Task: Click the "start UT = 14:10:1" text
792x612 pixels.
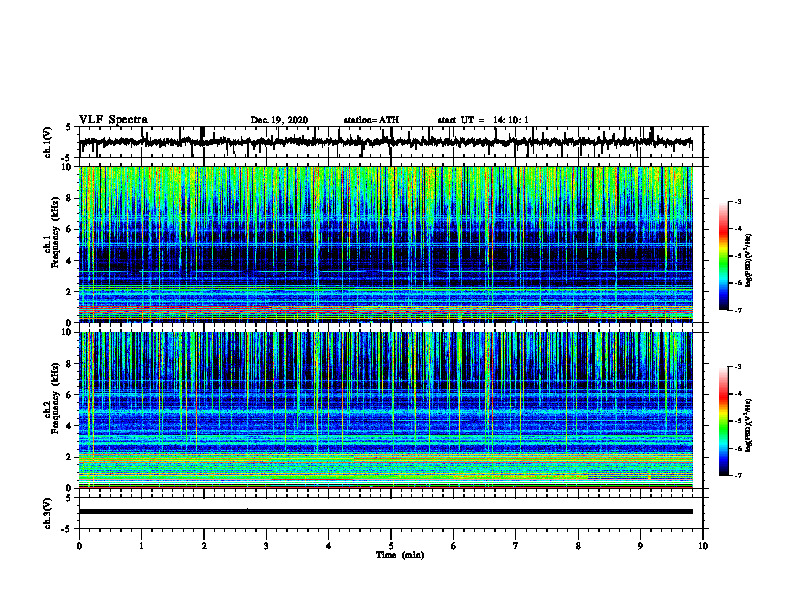Action: (483, 120)
